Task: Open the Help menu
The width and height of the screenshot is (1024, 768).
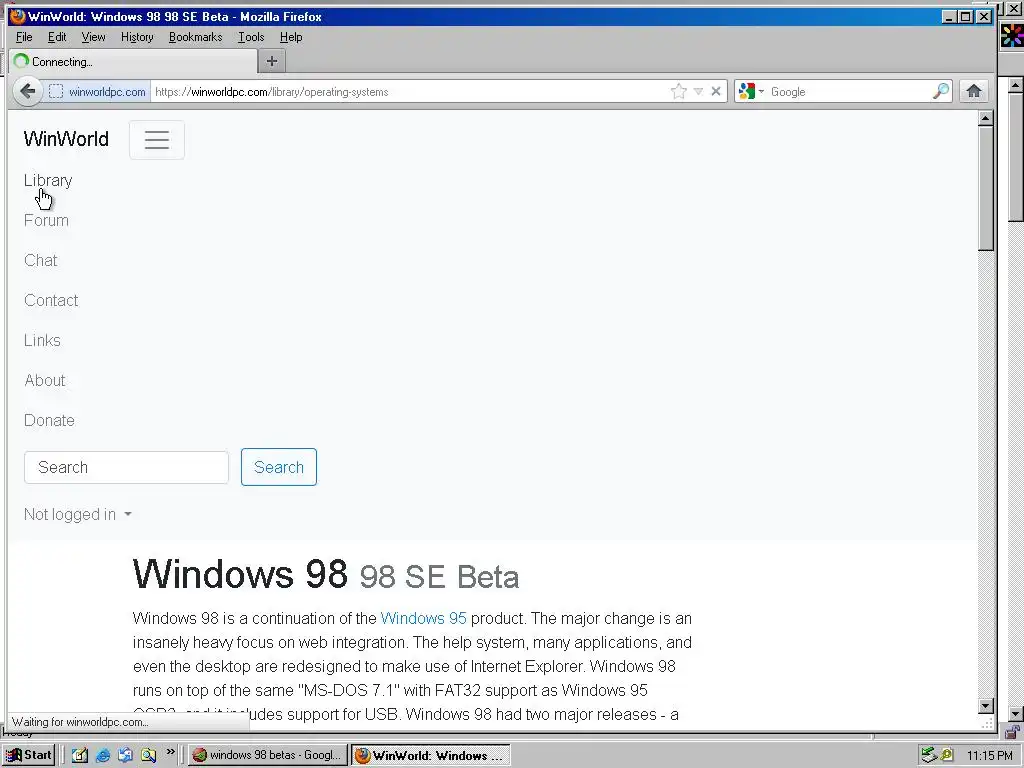Action: 291,37
